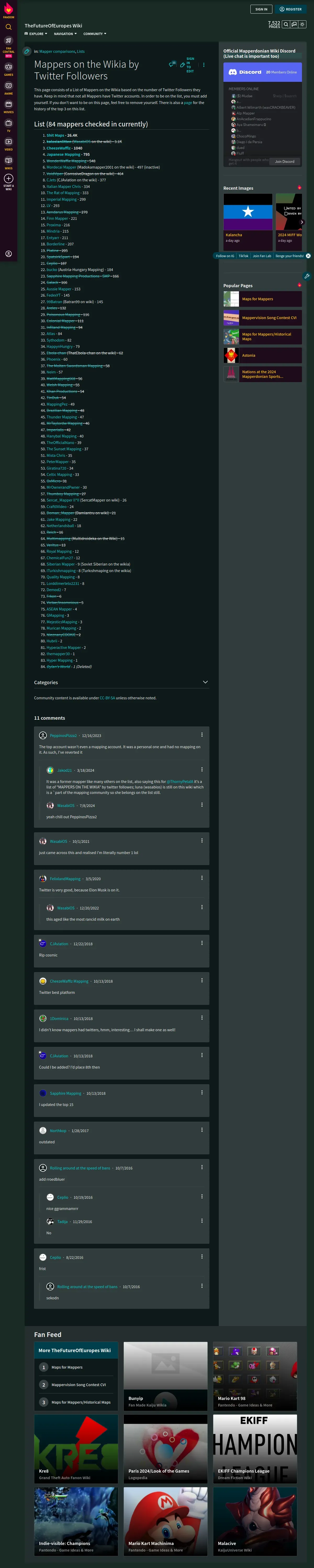Open the comments count bubble icon
314x1568 pixels.
(172, 64)
